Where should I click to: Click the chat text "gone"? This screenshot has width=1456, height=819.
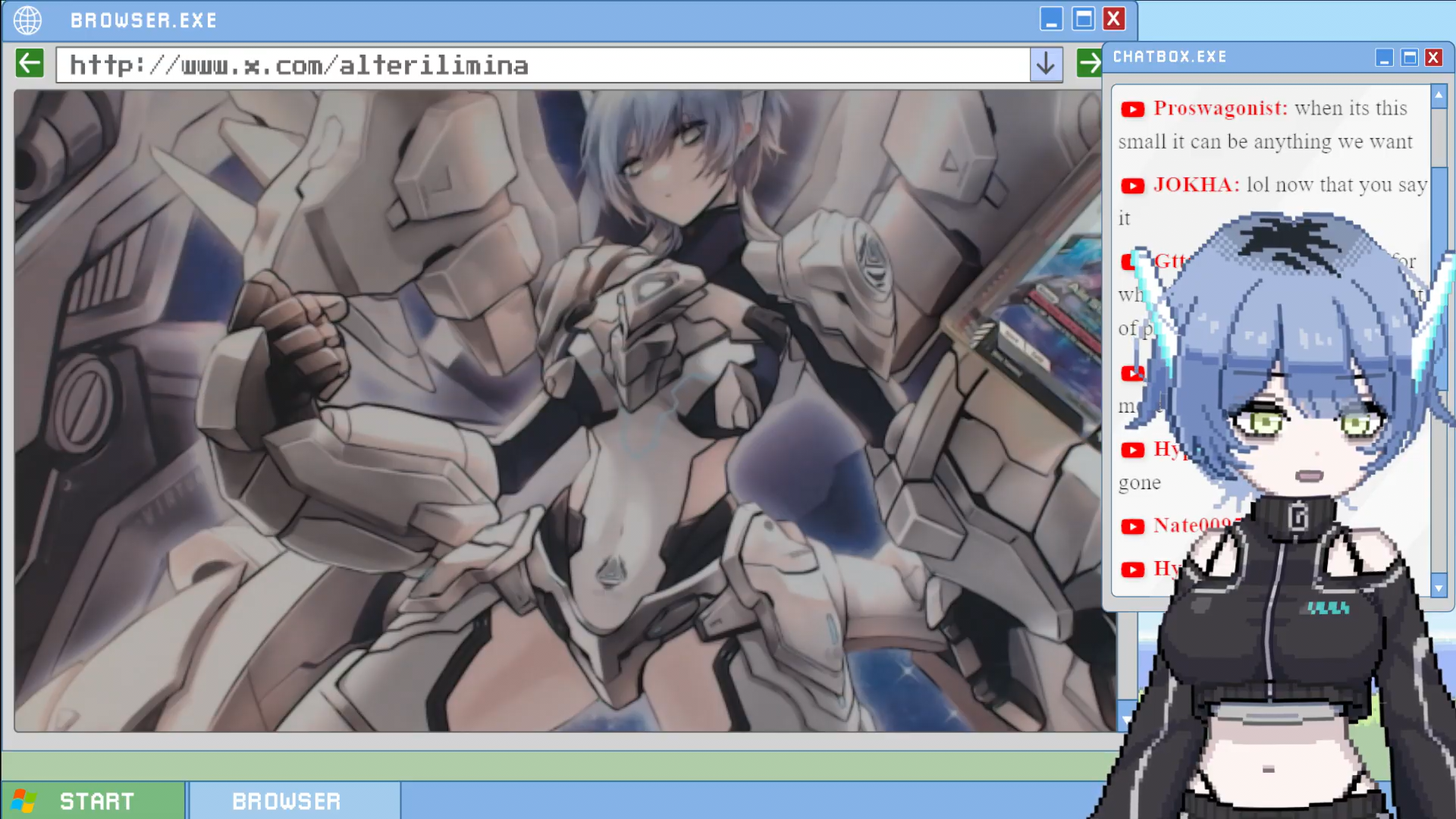pos(1140,483)
